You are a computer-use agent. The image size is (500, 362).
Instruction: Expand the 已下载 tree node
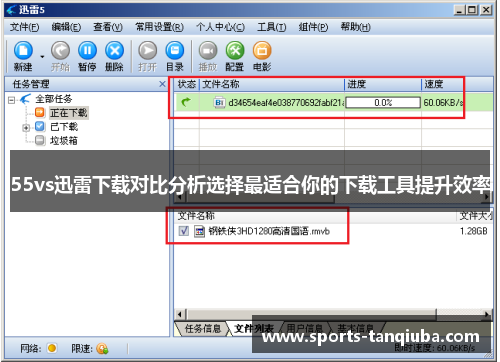coord(26,128)
